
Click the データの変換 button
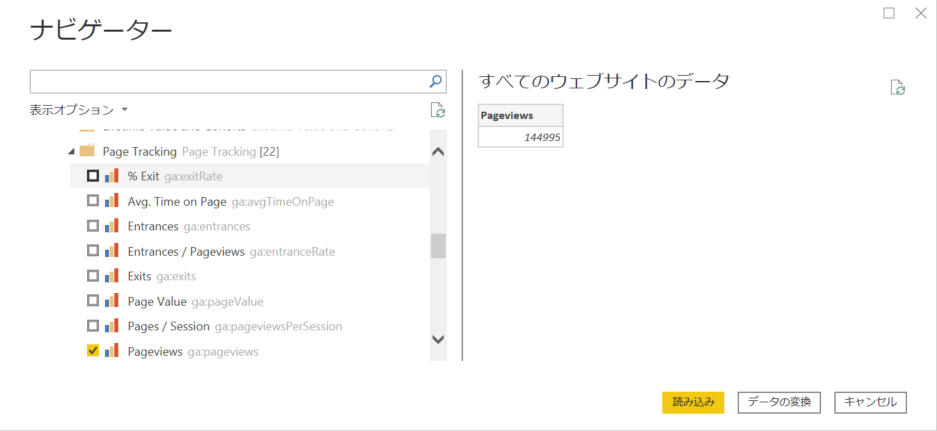[x=780, y=402]
